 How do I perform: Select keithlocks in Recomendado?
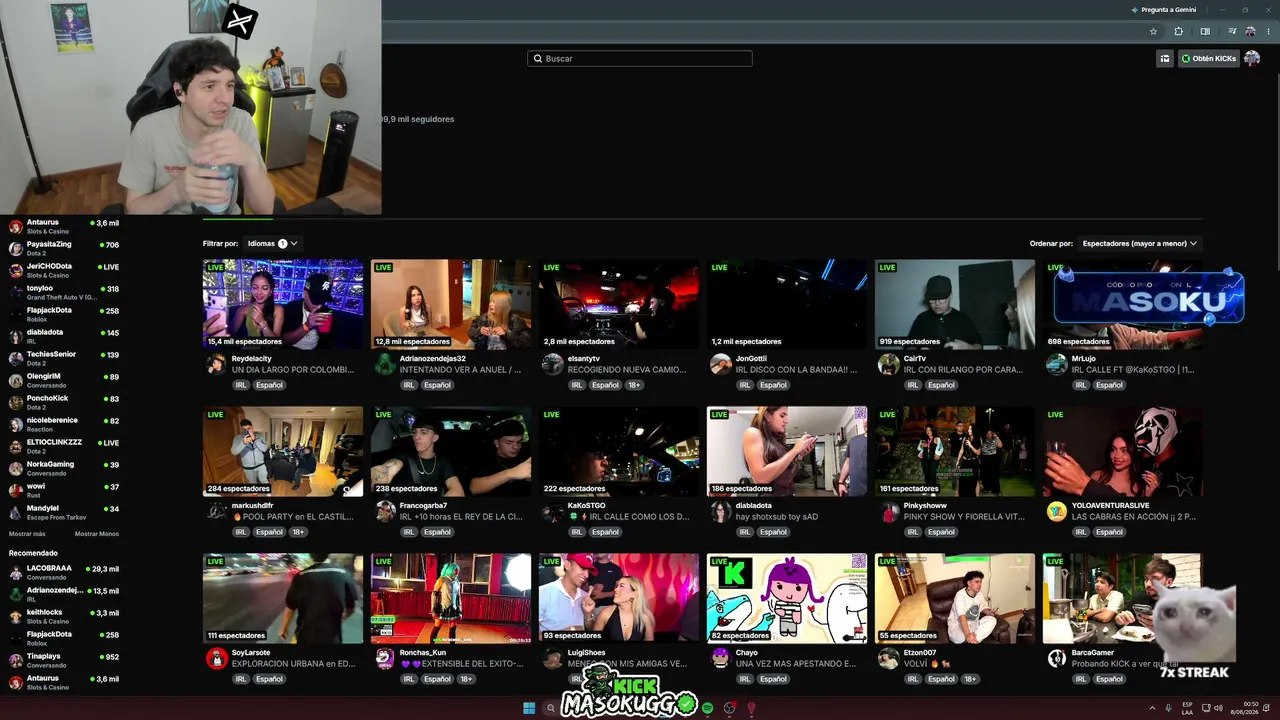64,616
